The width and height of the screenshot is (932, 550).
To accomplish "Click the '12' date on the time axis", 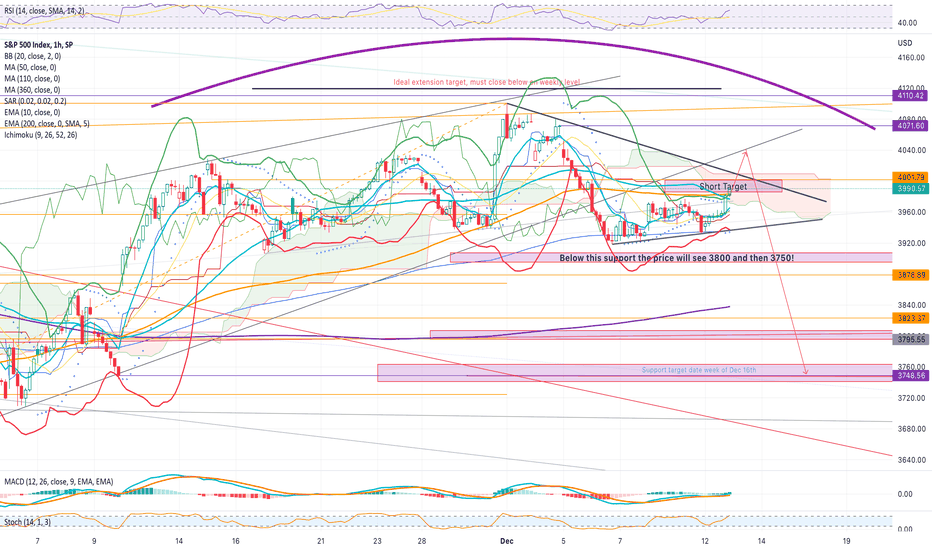I will tap(705, 541).
